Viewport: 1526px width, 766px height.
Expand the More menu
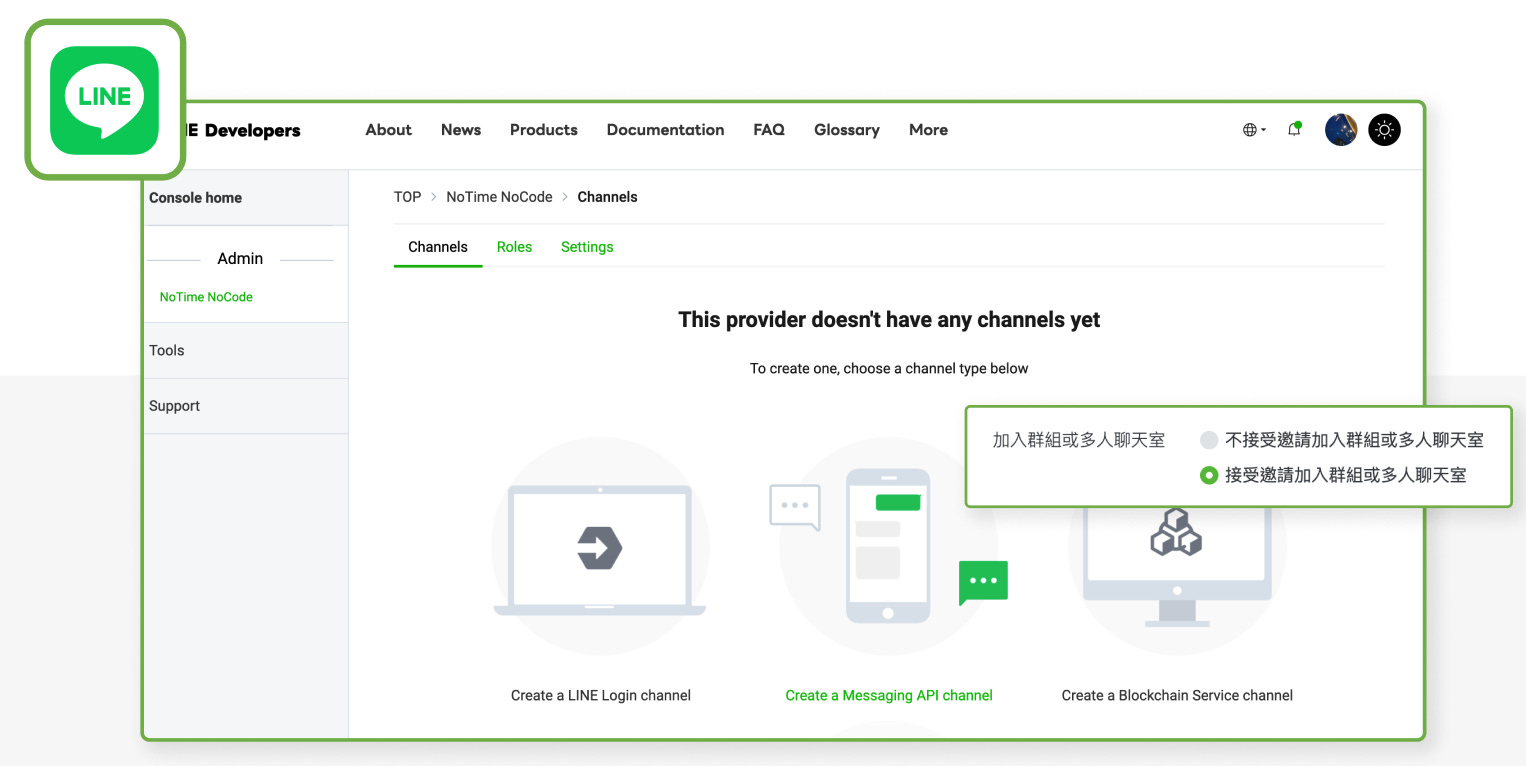pos(928,130)
